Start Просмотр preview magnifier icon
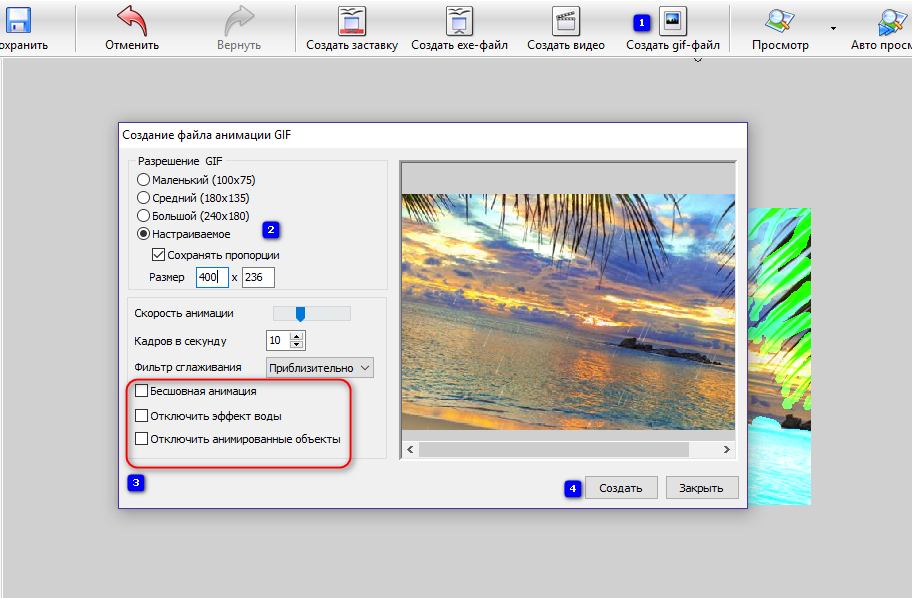912x598 pixels. (779, 21)
